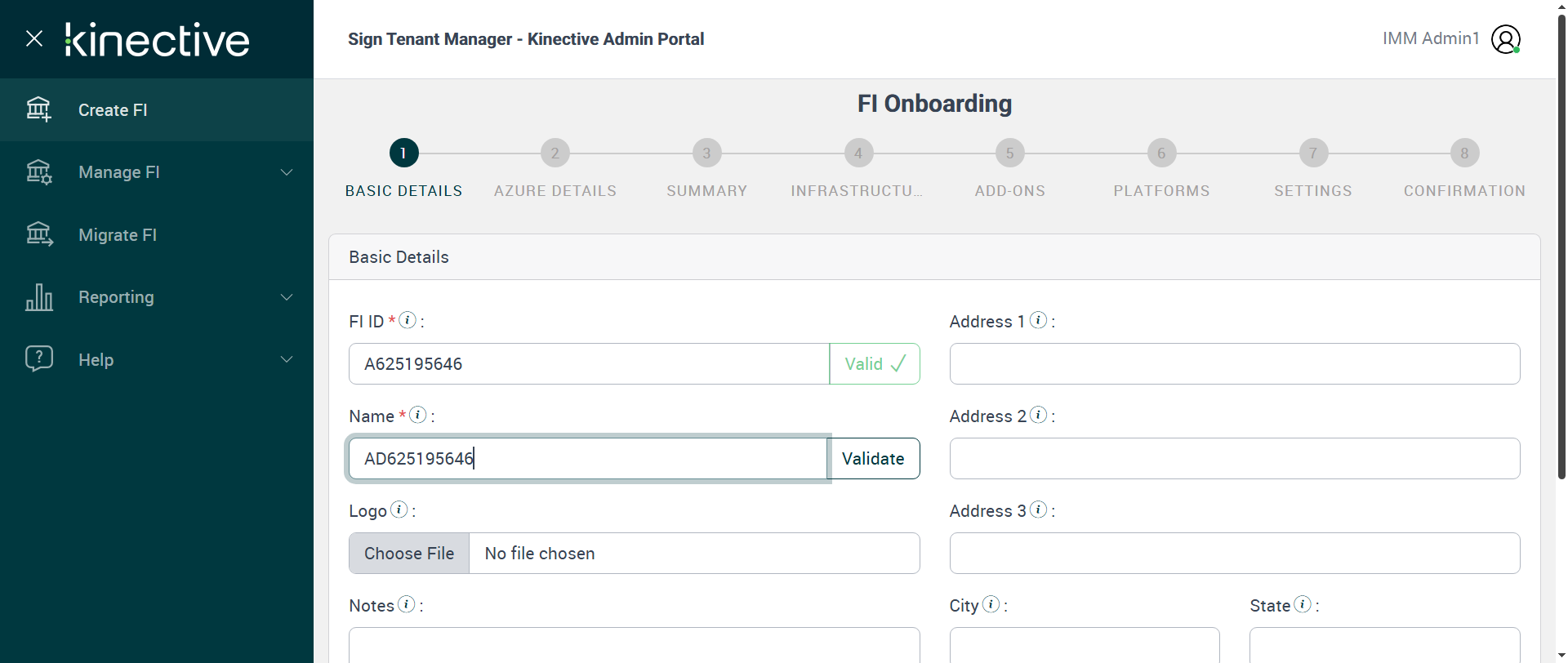Click into the Address 2 input field
1568x663 pixels.
pyautogui.click(x=1234, y=459)
